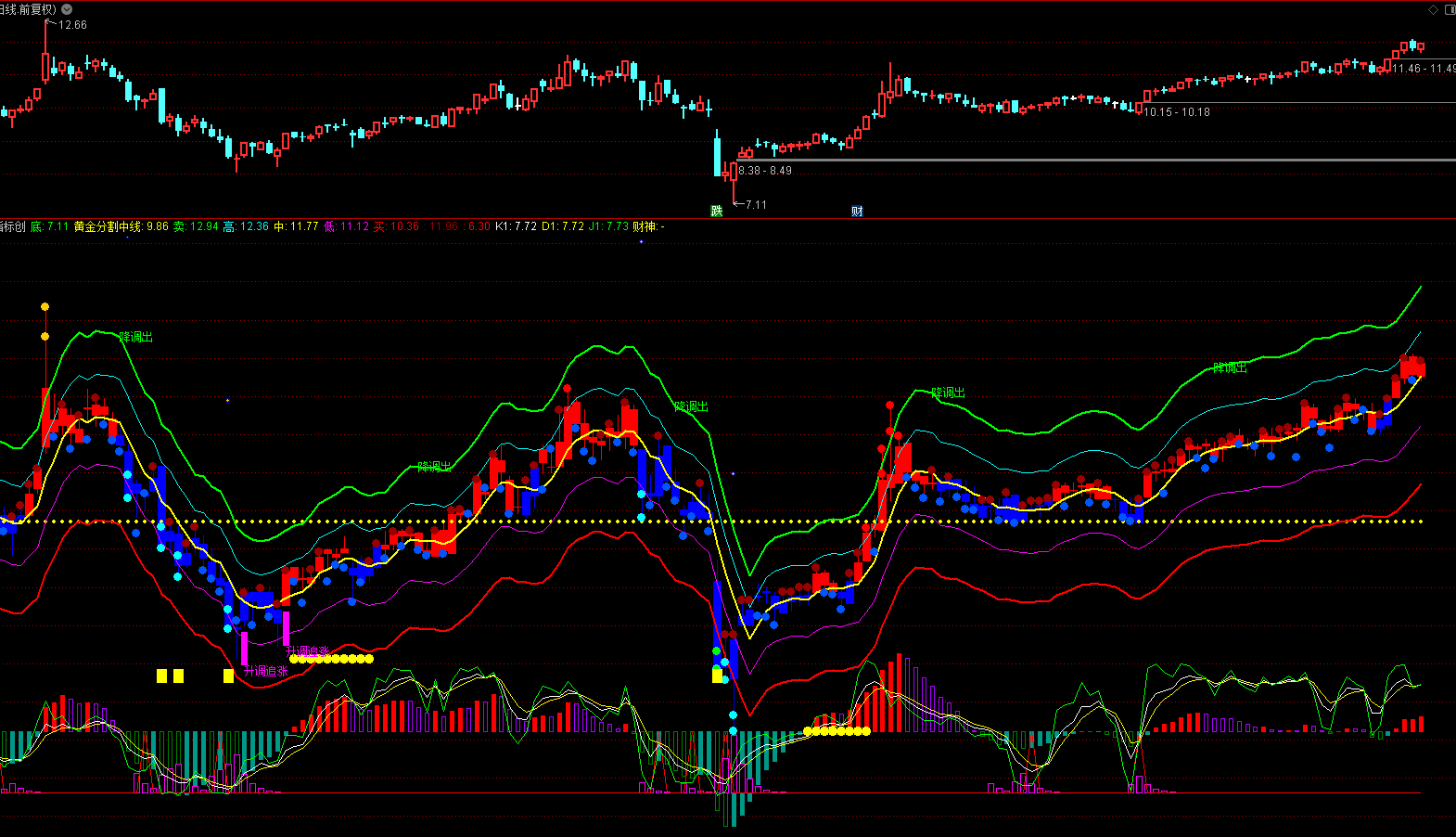Open the period/adjustment dropdown arrow
Screen dimensions: 1456x837
tap(67, 9)
